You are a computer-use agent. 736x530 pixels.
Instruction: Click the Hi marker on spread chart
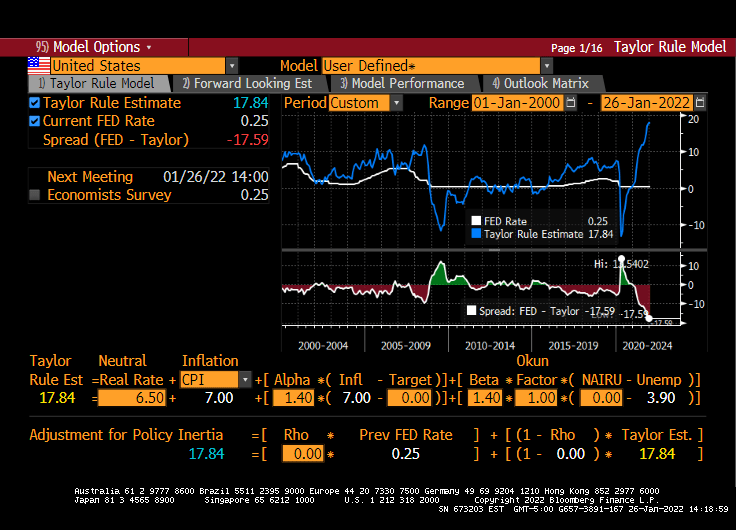622,259
